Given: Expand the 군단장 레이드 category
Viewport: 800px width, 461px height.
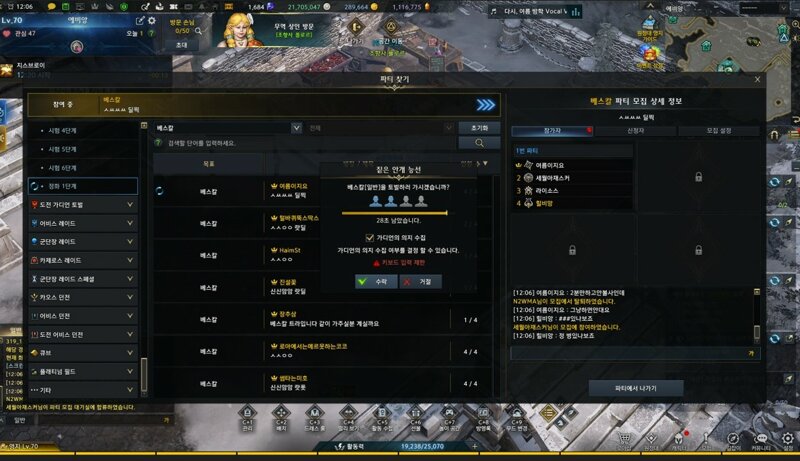Looking at the screenshot, I should [83, 242].
